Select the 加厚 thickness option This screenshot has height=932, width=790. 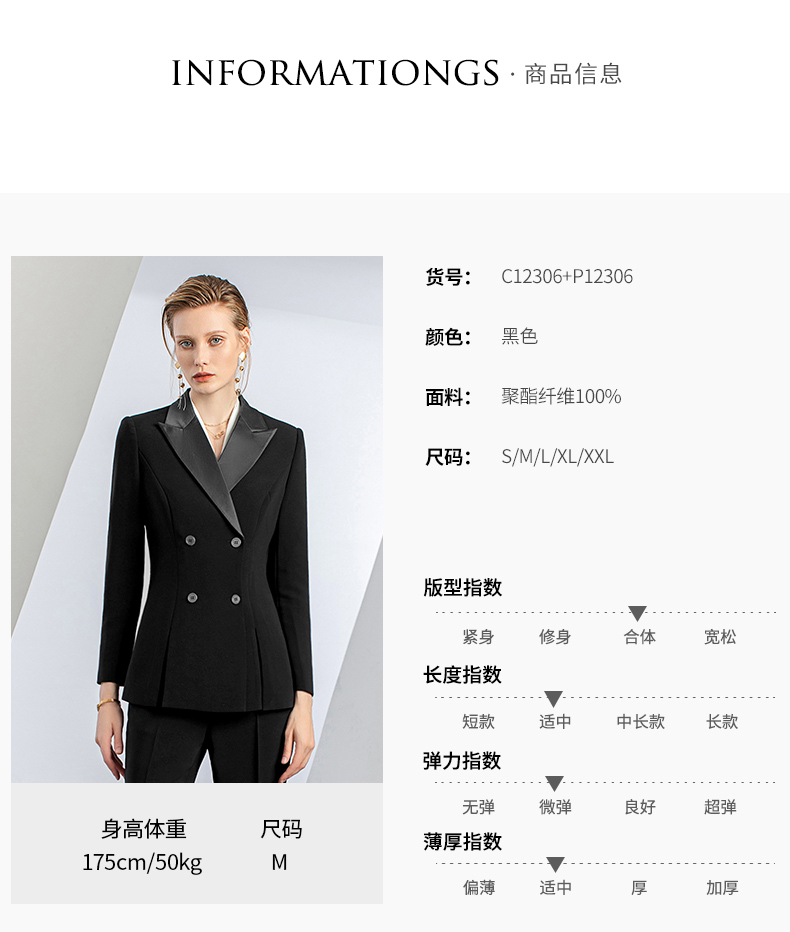[x=722, y=887]
